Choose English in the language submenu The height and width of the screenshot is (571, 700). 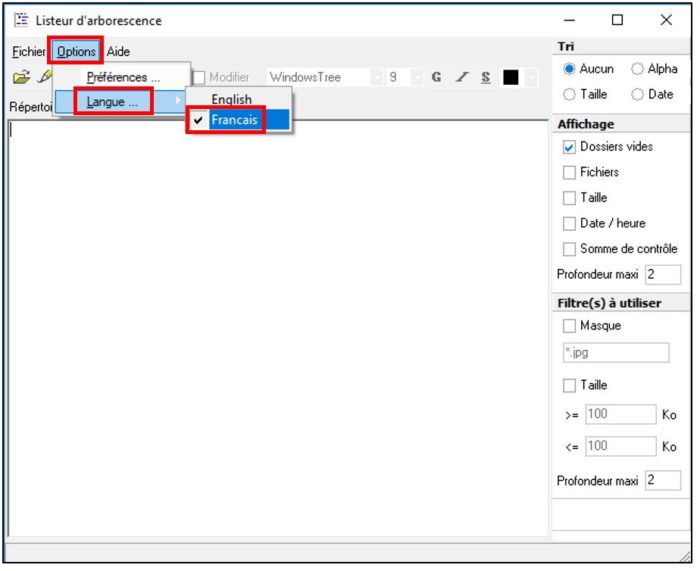coord(231,100)
